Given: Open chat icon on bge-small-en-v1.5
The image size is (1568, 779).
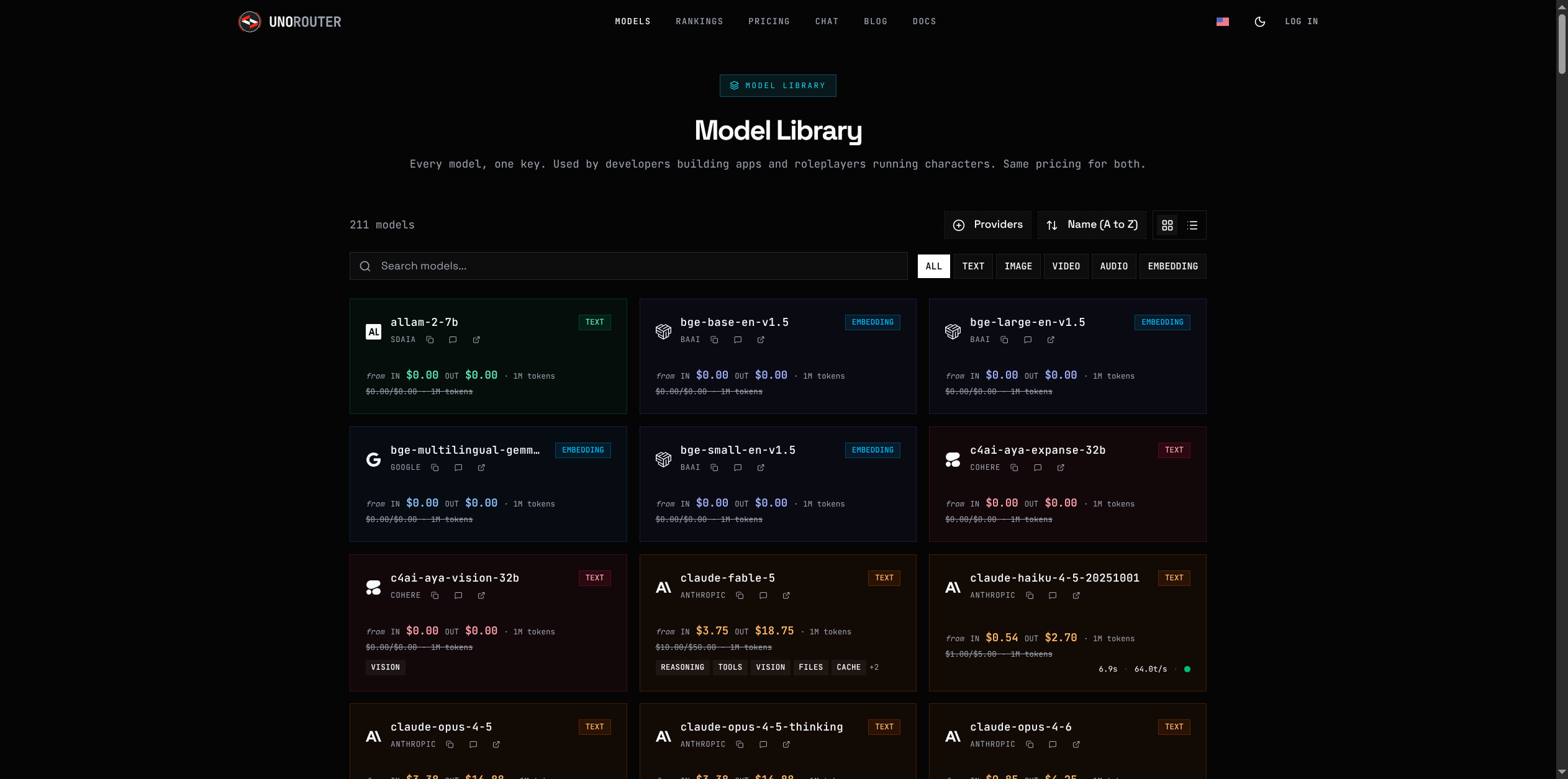Looking at the screenshot, I should tap(738, 468).
